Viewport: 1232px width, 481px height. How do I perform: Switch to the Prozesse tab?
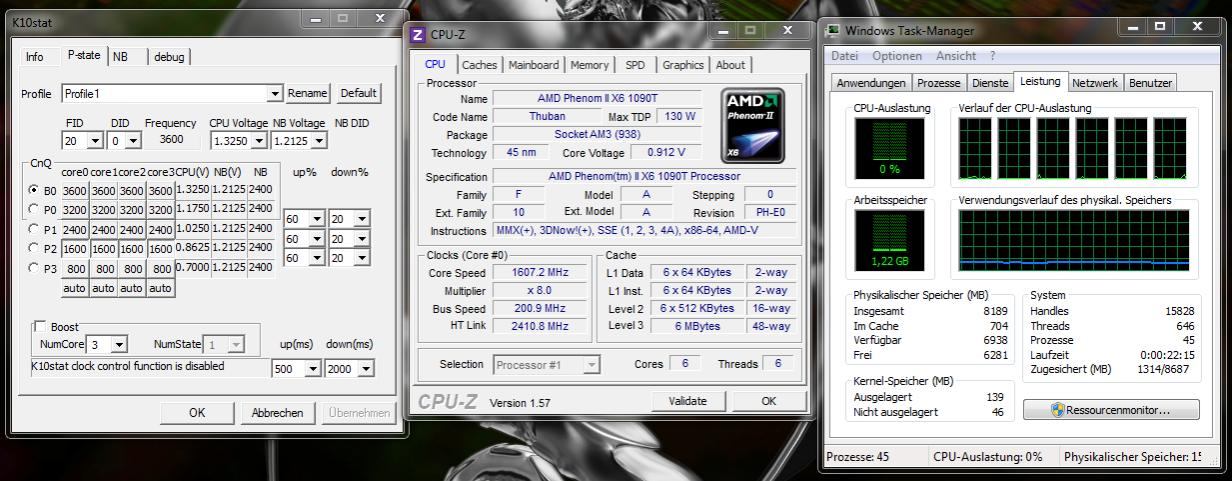pos(939,83)
